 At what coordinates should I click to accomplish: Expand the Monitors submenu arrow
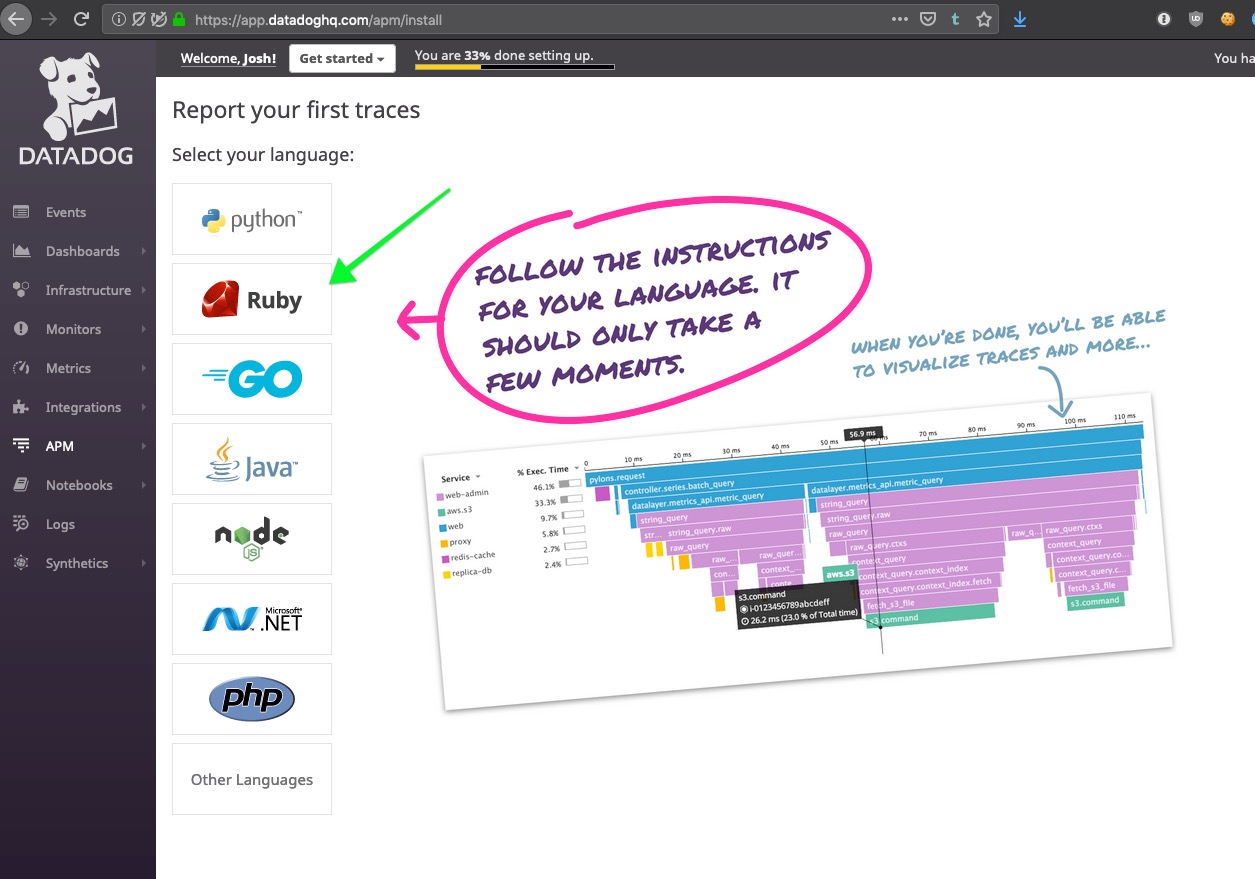pyautogui.click(x=144, y=329)
